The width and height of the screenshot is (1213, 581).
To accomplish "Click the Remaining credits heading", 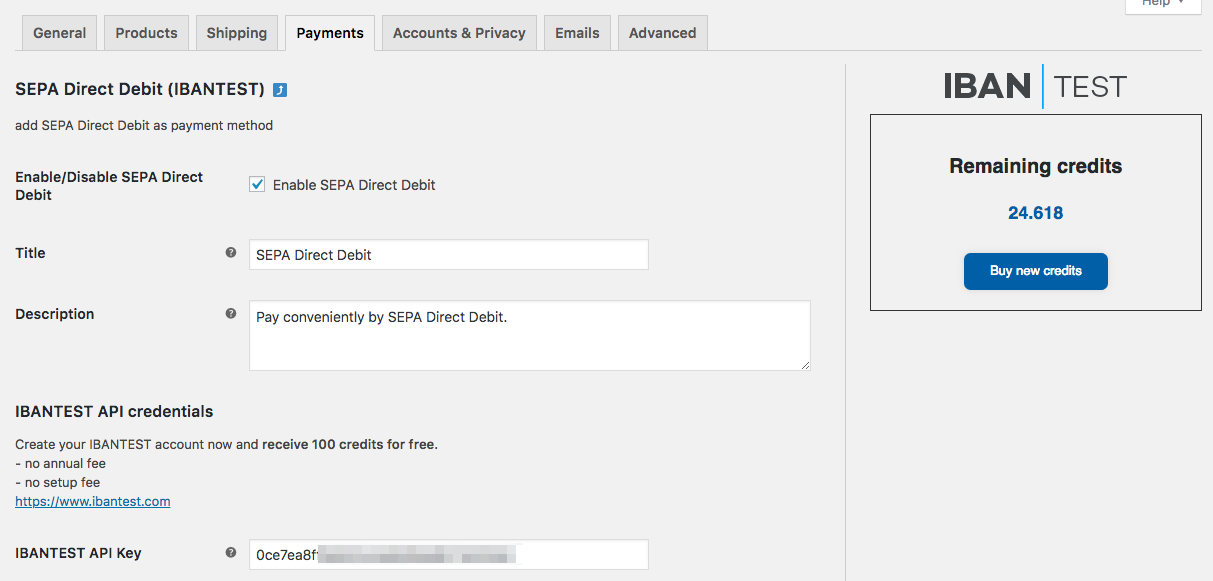I will tap(1036, 166).
